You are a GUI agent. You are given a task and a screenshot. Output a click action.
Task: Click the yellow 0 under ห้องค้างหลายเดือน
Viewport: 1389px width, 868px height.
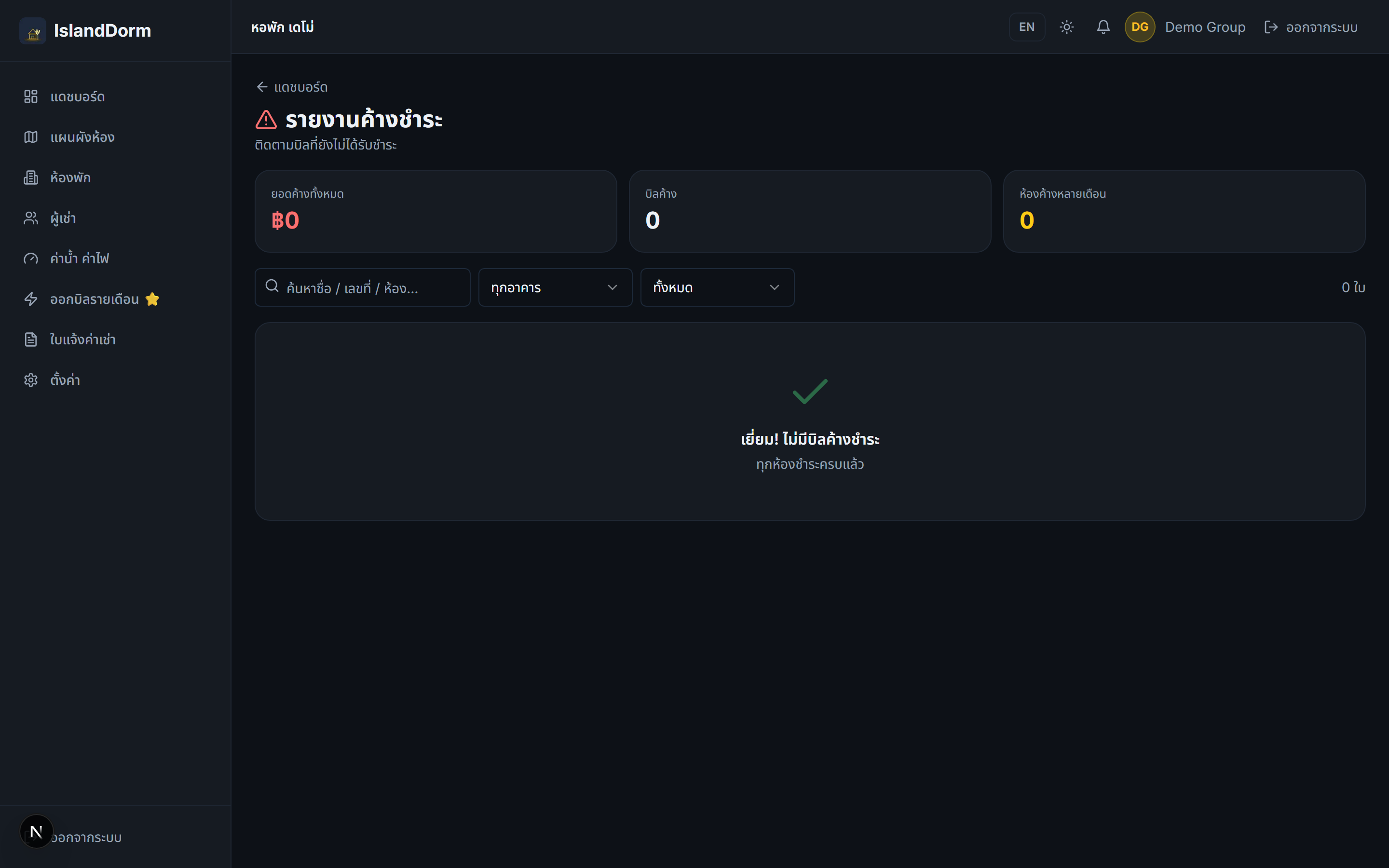click(x=1027, y=220)
